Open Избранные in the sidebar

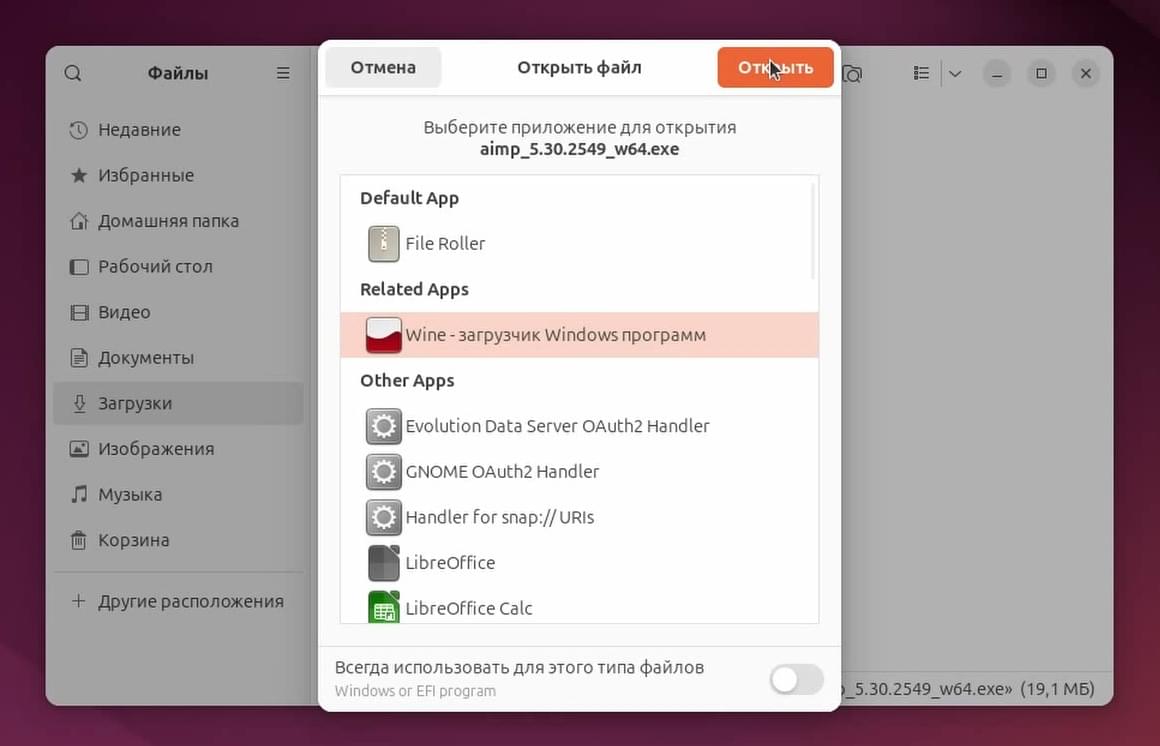pyautogui.click(x=178, y=175)
